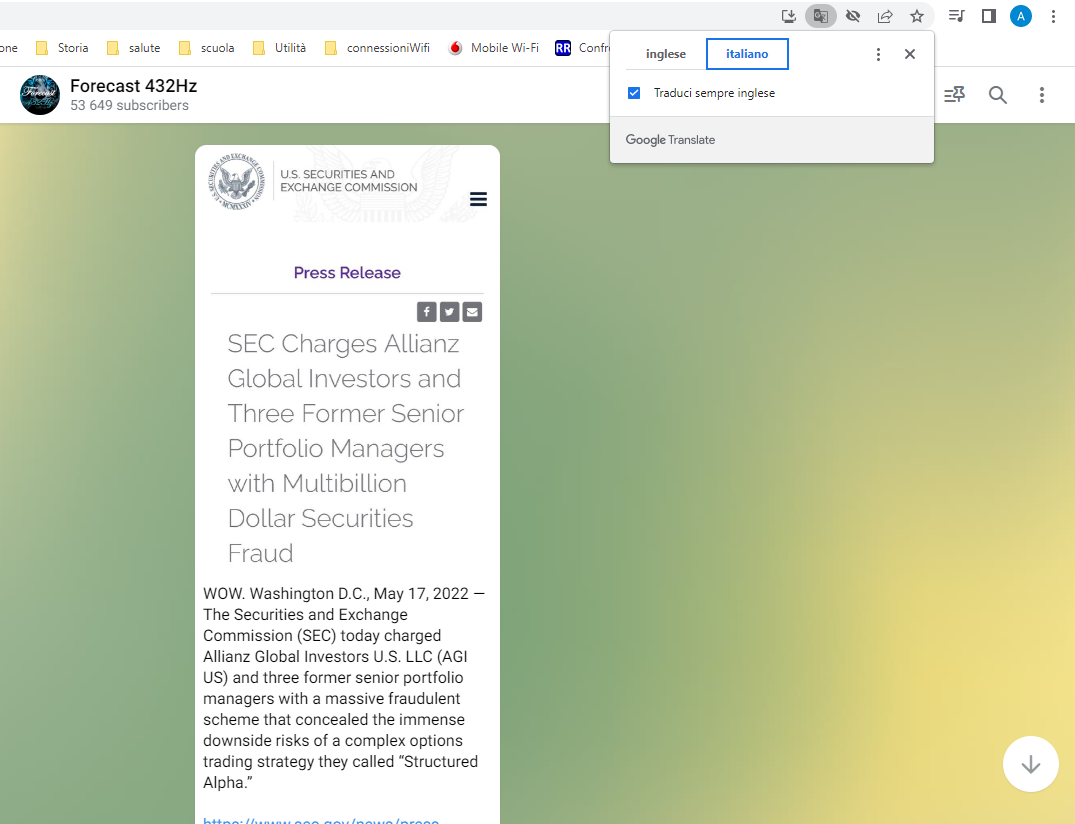This screenshot has height=824, width=1075.
Task: Click the SEC Charges Allianz headline image
Action: click(346, 448)
